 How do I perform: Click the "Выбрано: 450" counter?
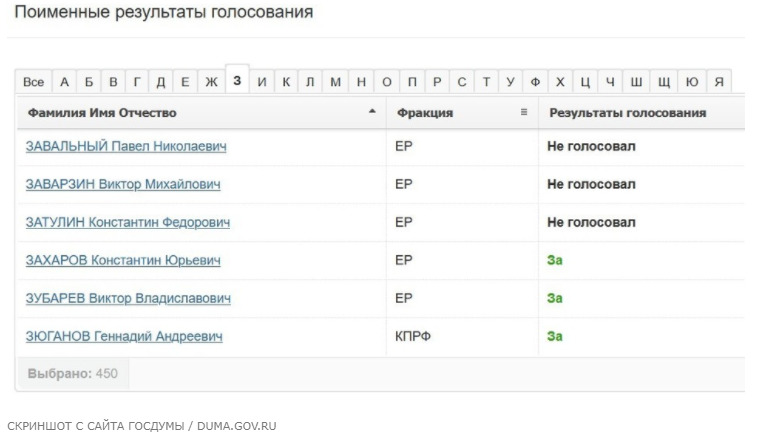[72, 373]
